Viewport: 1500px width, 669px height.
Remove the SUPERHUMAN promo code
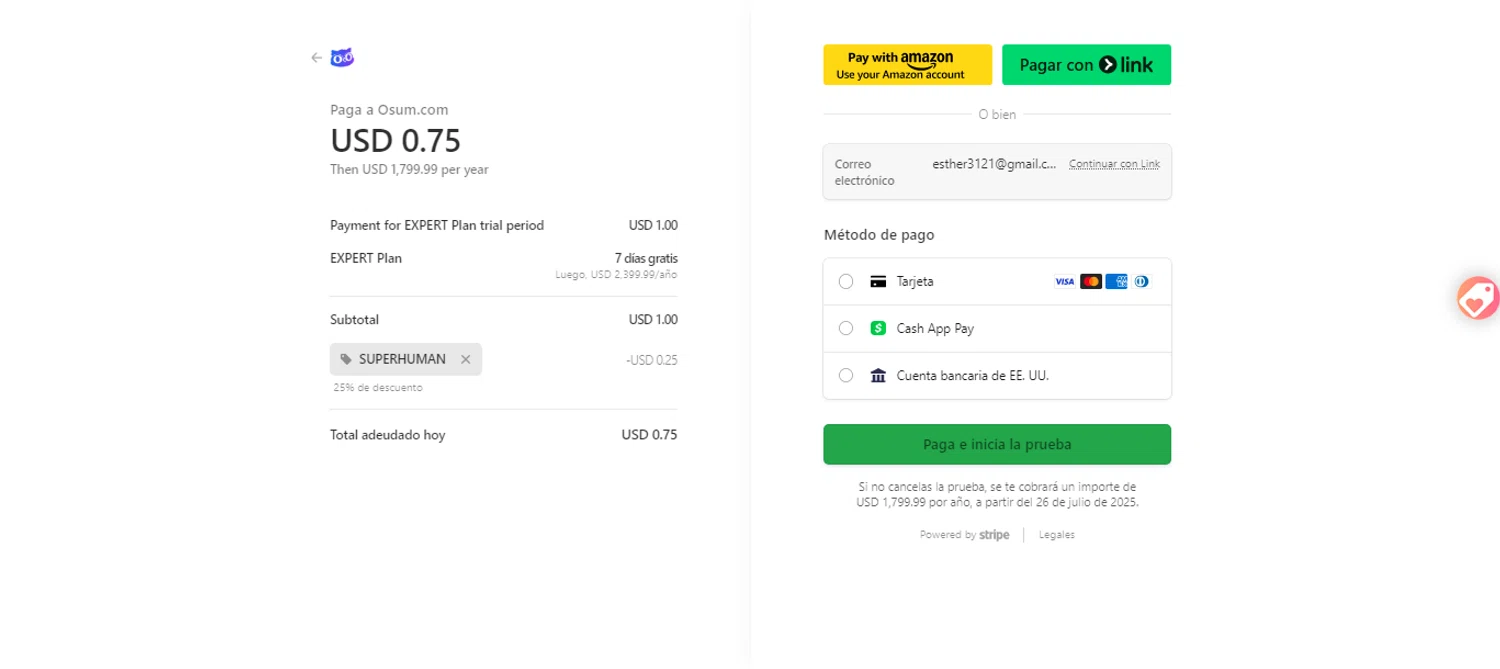click(465, 360)
